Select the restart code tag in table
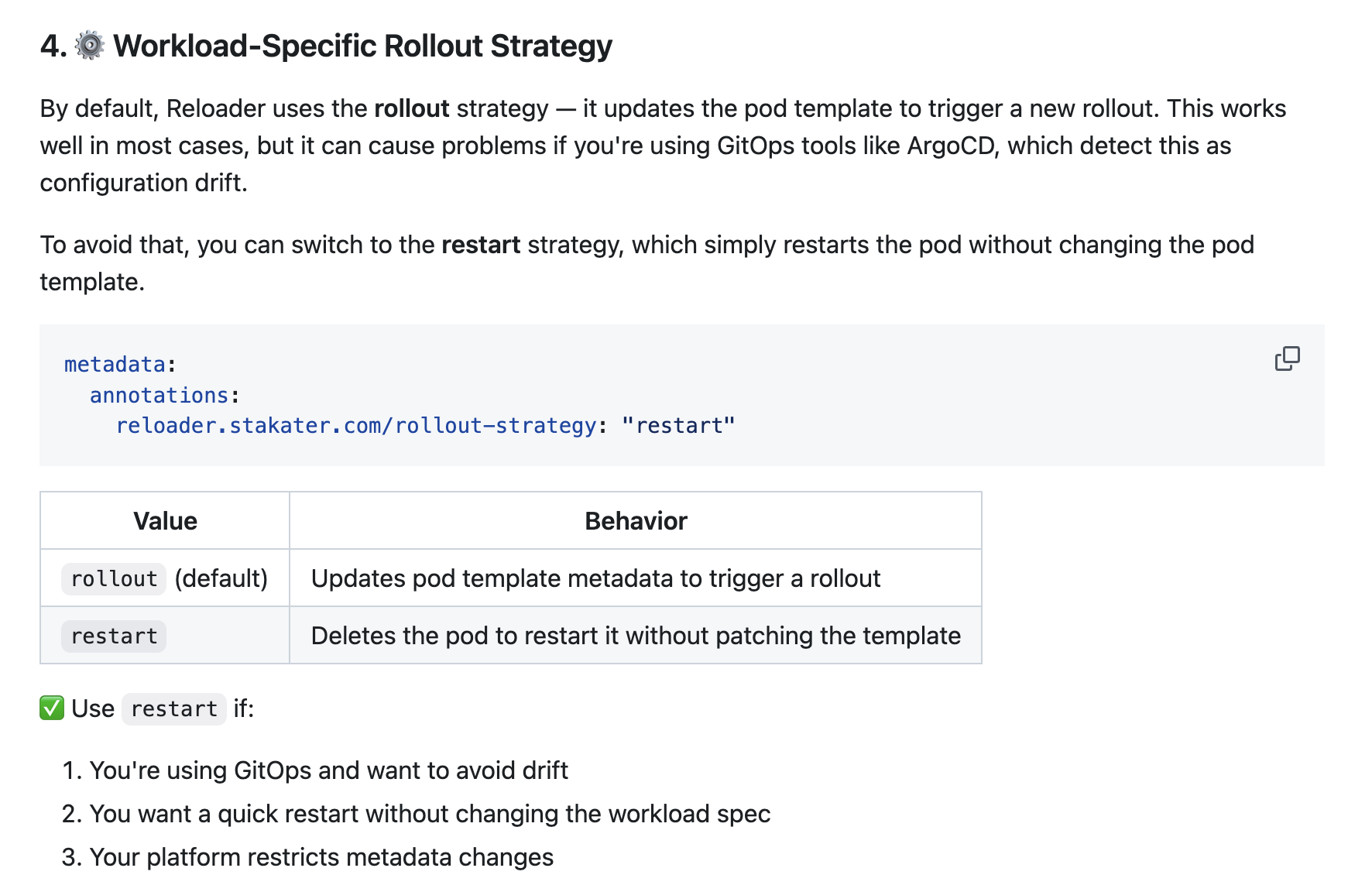The image size is (1372, 892). [114, 636]
